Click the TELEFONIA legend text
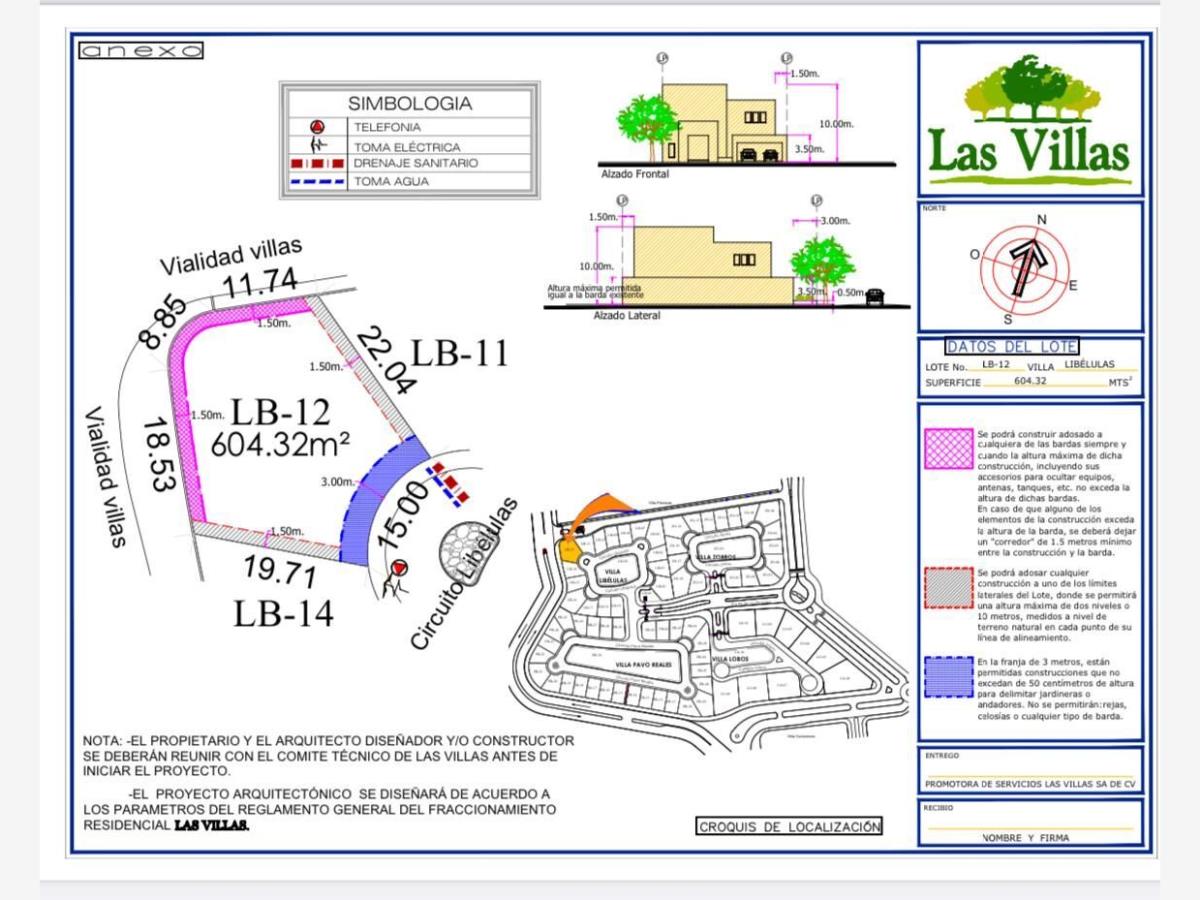Screen dimensions: 1200x900 [x=387, y=127]
